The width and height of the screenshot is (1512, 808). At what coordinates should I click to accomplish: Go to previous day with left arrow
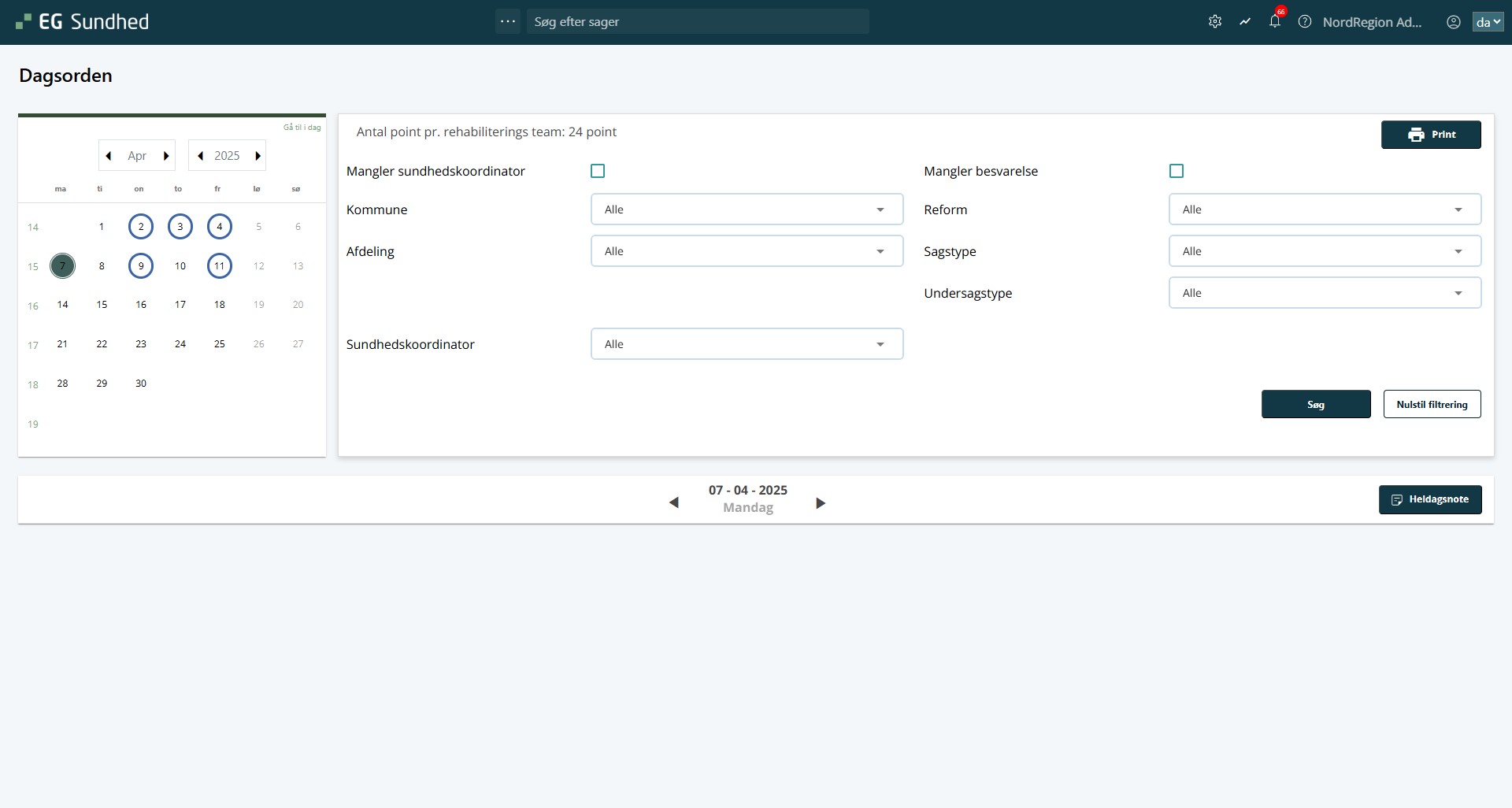click(673, 502)
